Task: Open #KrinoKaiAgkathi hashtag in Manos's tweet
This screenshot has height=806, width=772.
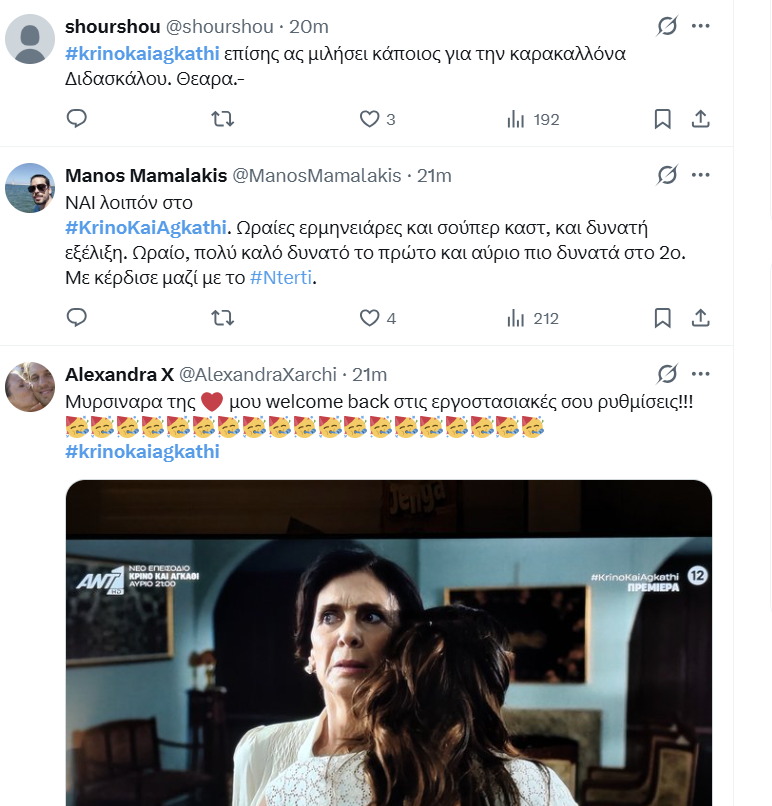Action: click(x=145, y=227)
